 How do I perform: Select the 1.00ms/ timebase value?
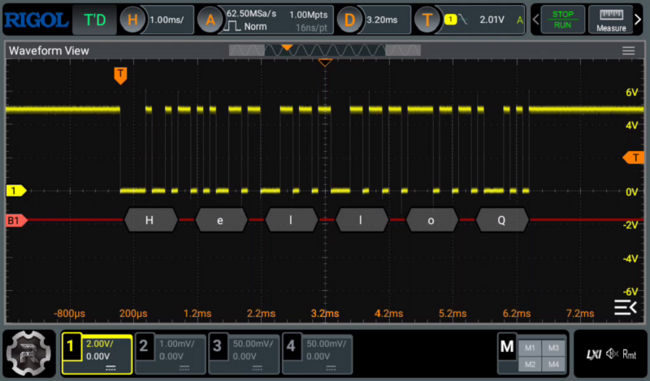click(x=167, y=20)
